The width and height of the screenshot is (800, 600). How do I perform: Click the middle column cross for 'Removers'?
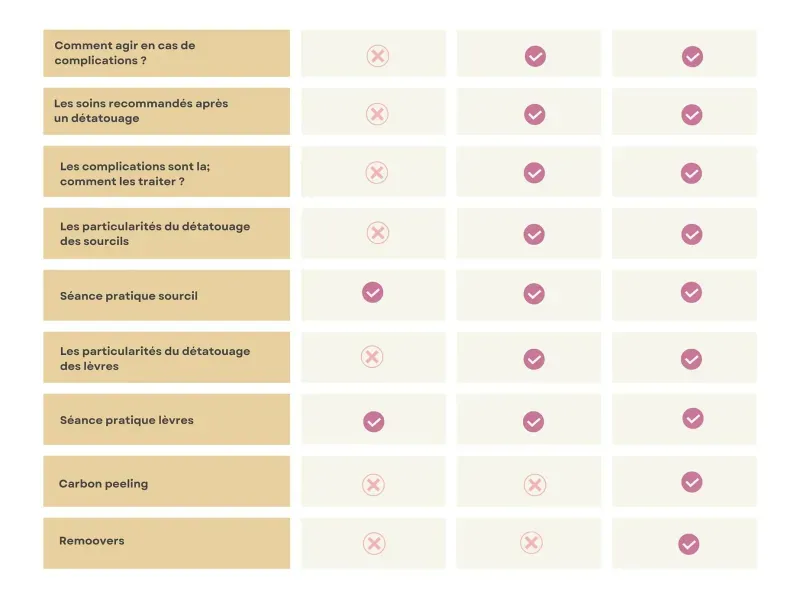[x=532, y=543]
